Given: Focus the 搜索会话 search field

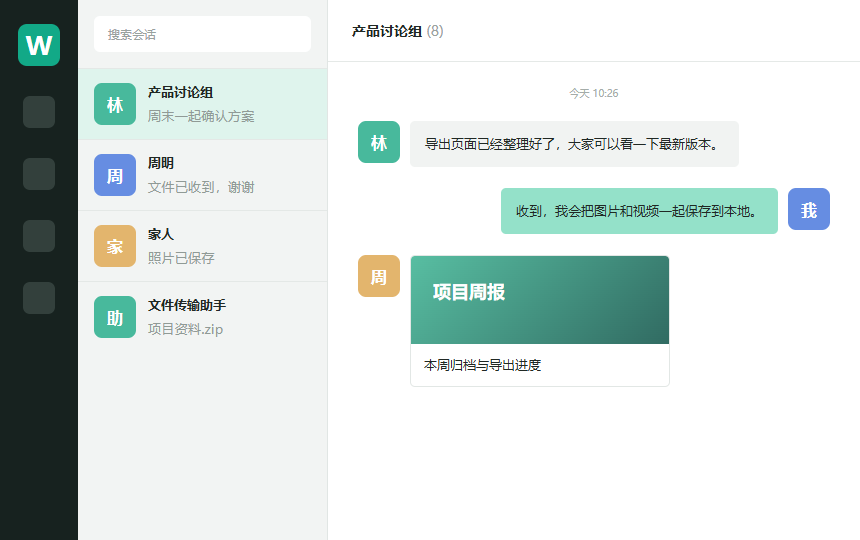Looking at the screenshot, I should coord(202,34).
